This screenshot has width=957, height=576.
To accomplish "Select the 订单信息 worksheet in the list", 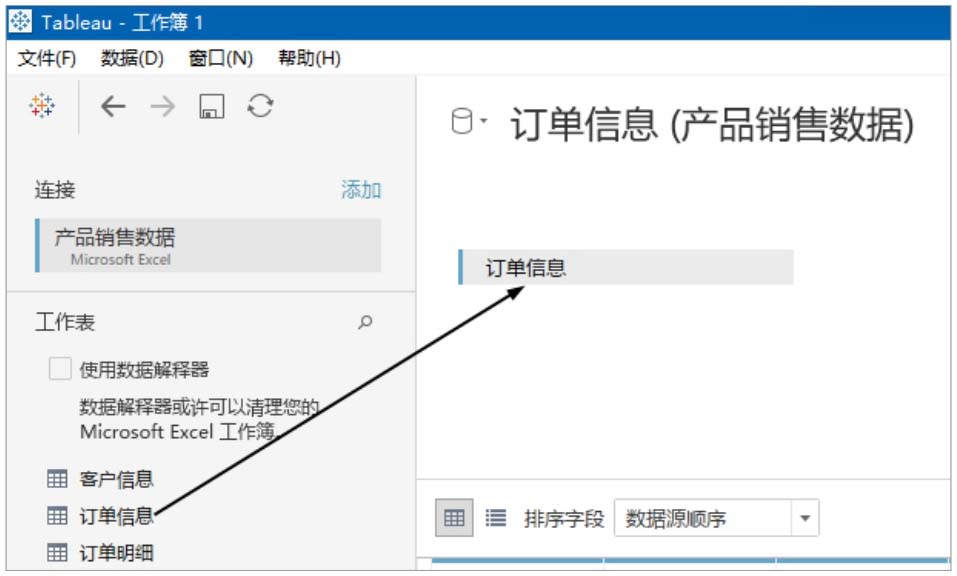I will point(116,516).
